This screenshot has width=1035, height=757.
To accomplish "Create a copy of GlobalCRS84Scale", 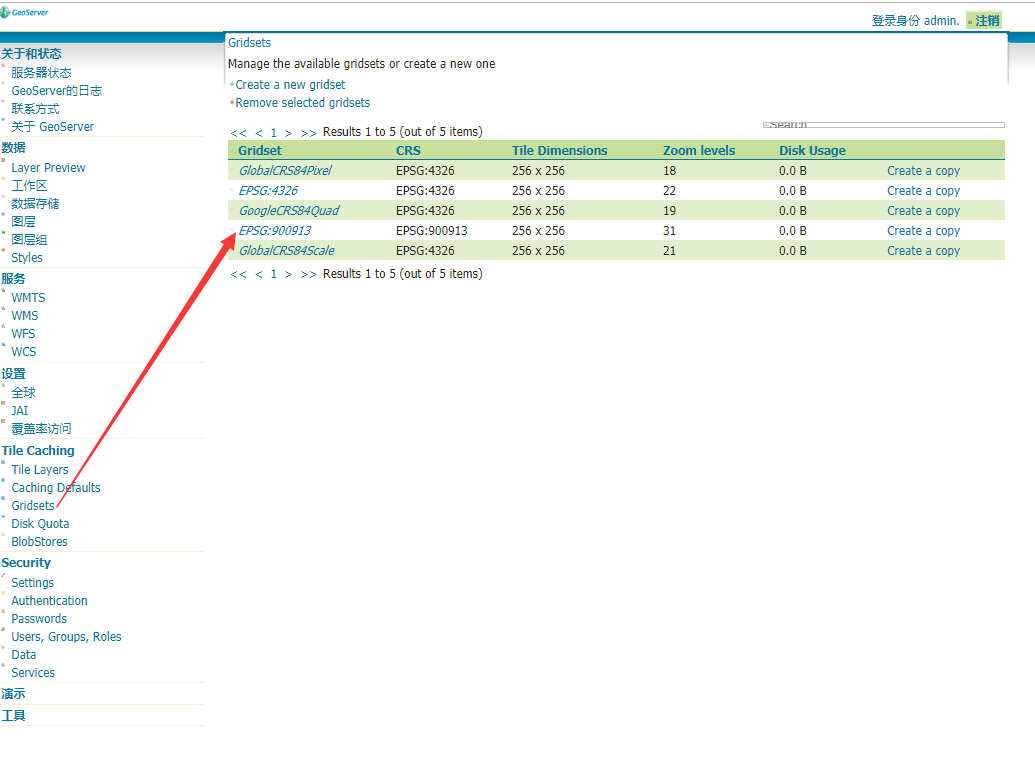I will pyautogui.click(x=923, y=251).
